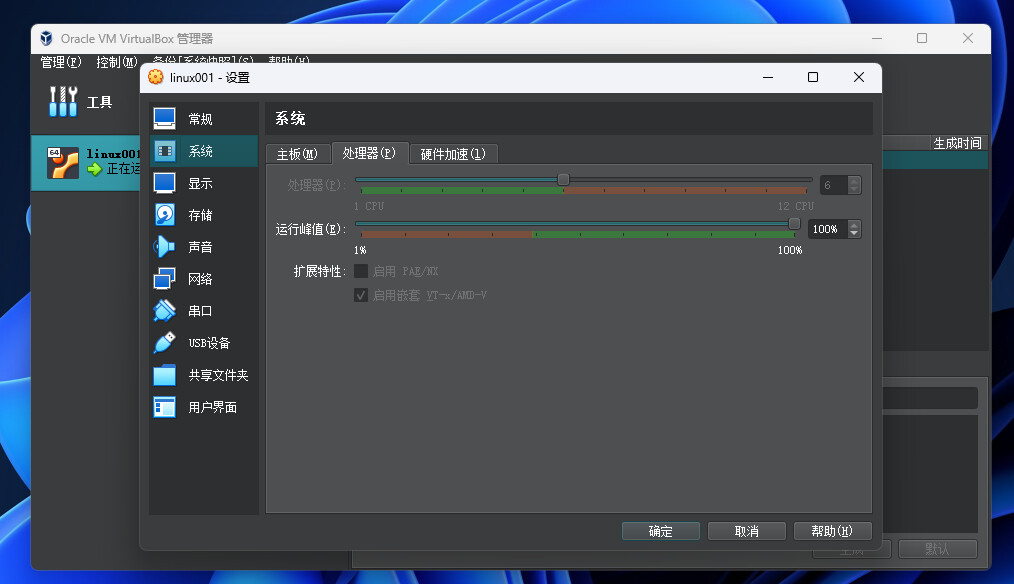Open the 用户界面 (User Interface) category
Screen dimensions: 1014x584
pos(212,407)
